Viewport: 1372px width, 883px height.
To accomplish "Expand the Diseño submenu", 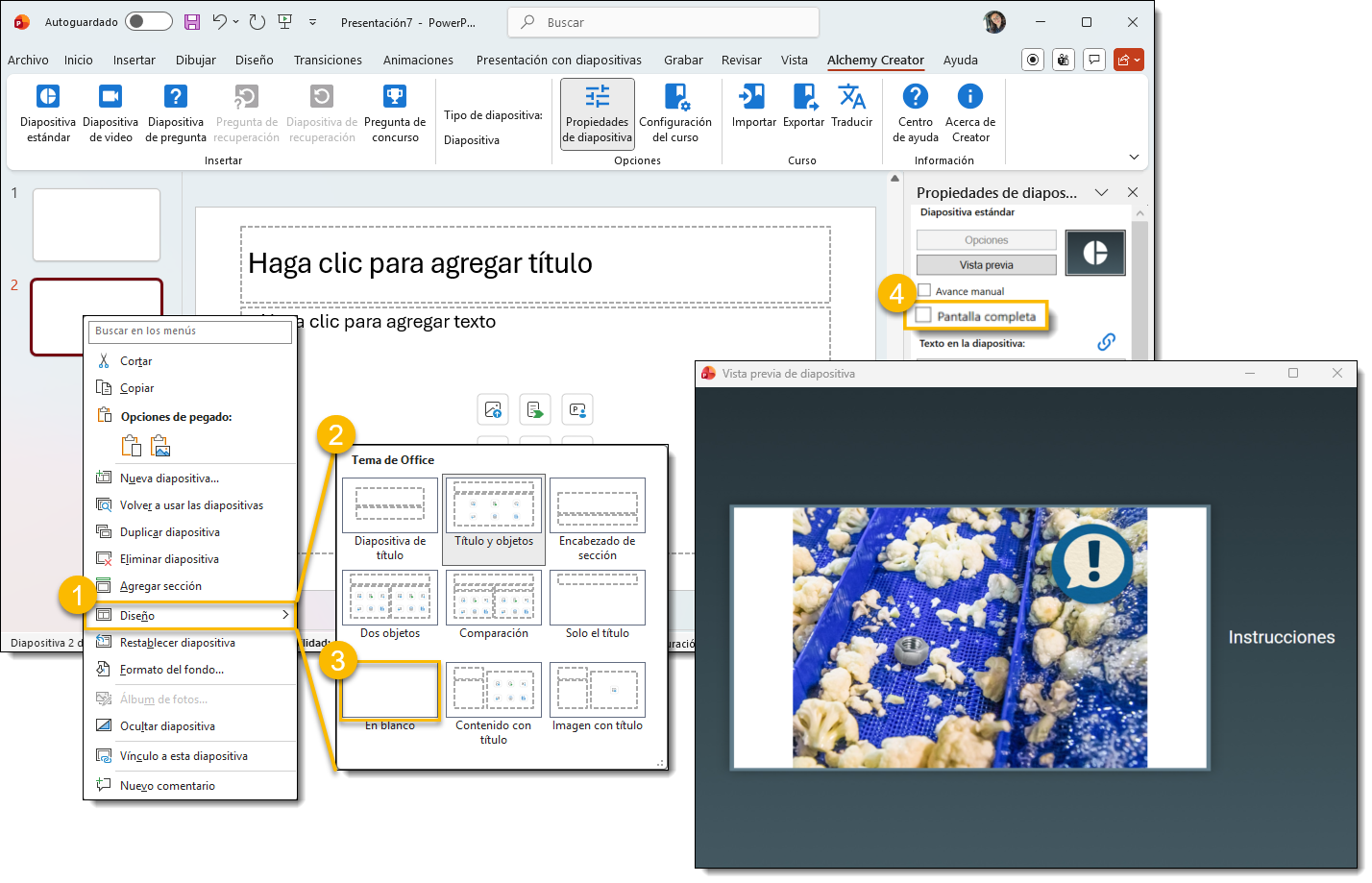I will (189, 616).
